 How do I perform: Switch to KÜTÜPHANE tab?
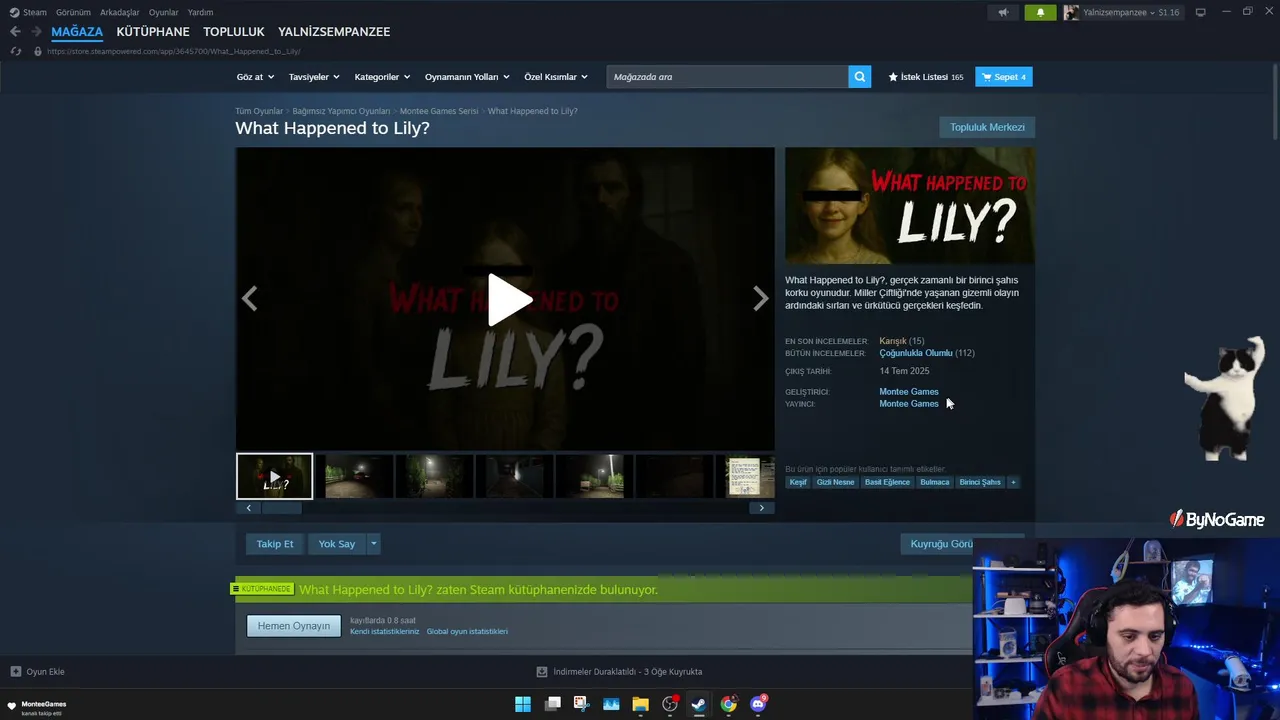(153, 32)
